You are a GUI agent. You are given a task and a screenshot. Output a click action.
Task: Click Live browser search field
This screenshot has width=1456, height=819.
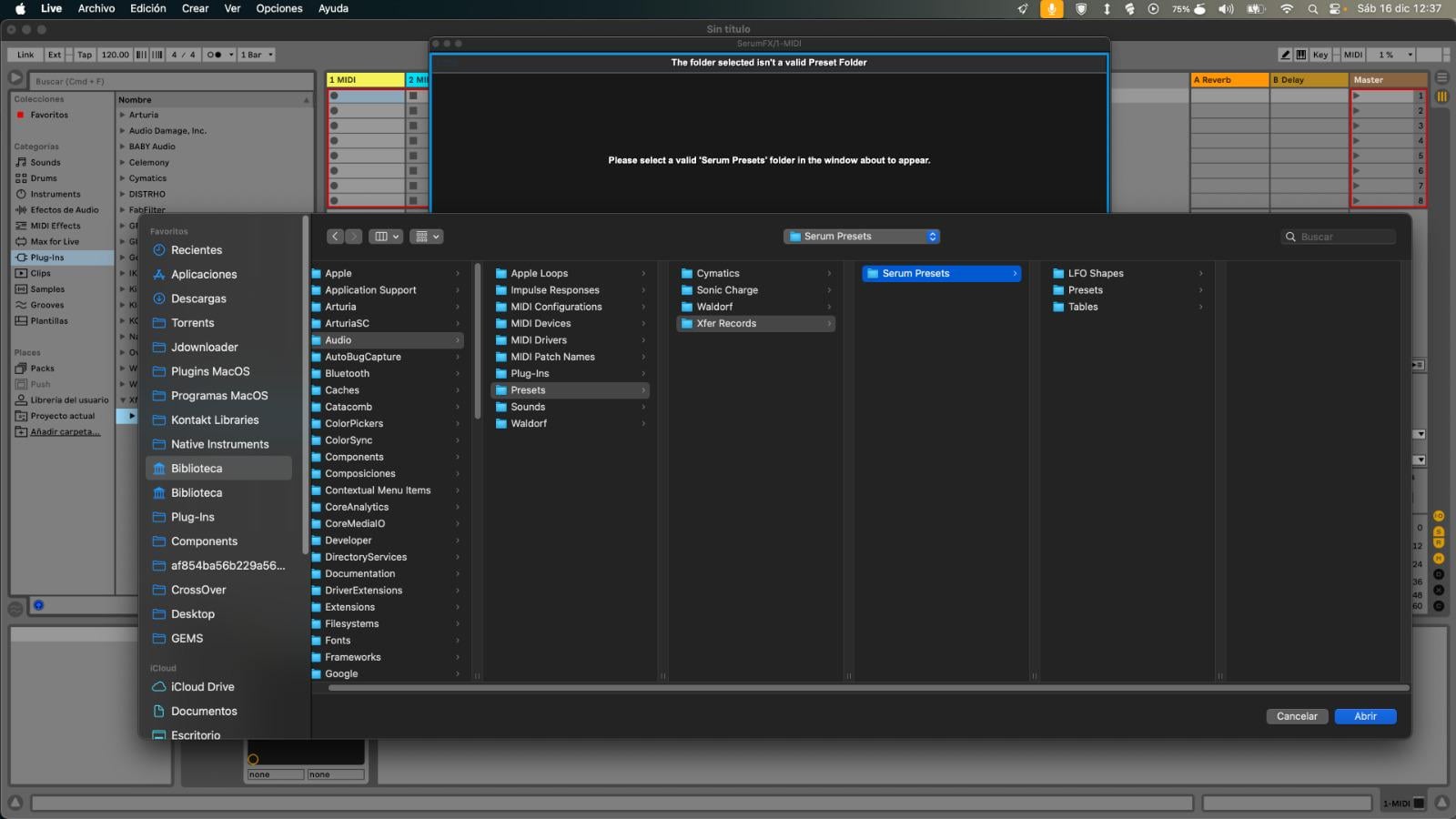pos(171,81)
